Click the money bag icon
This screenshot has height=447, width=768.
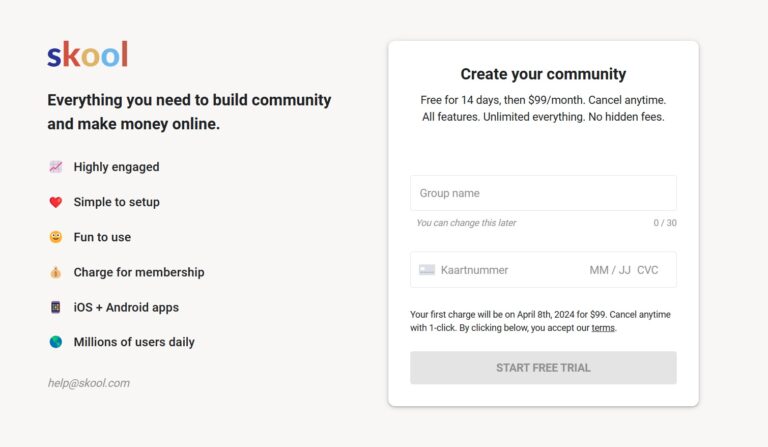56,272
